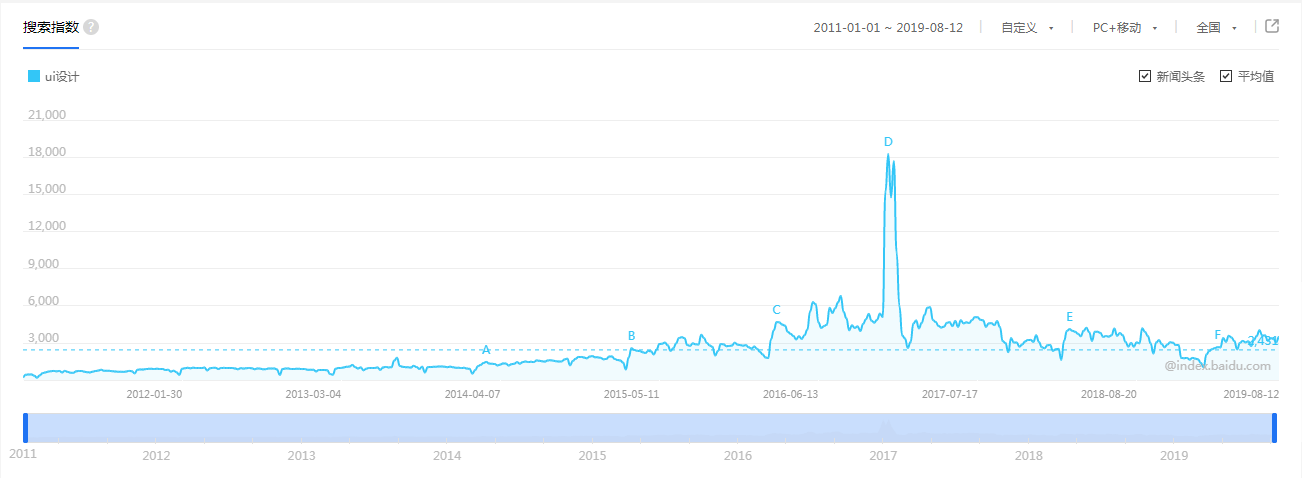
Task: Click the ui设计 legend label
Action: tap(62, 76)
